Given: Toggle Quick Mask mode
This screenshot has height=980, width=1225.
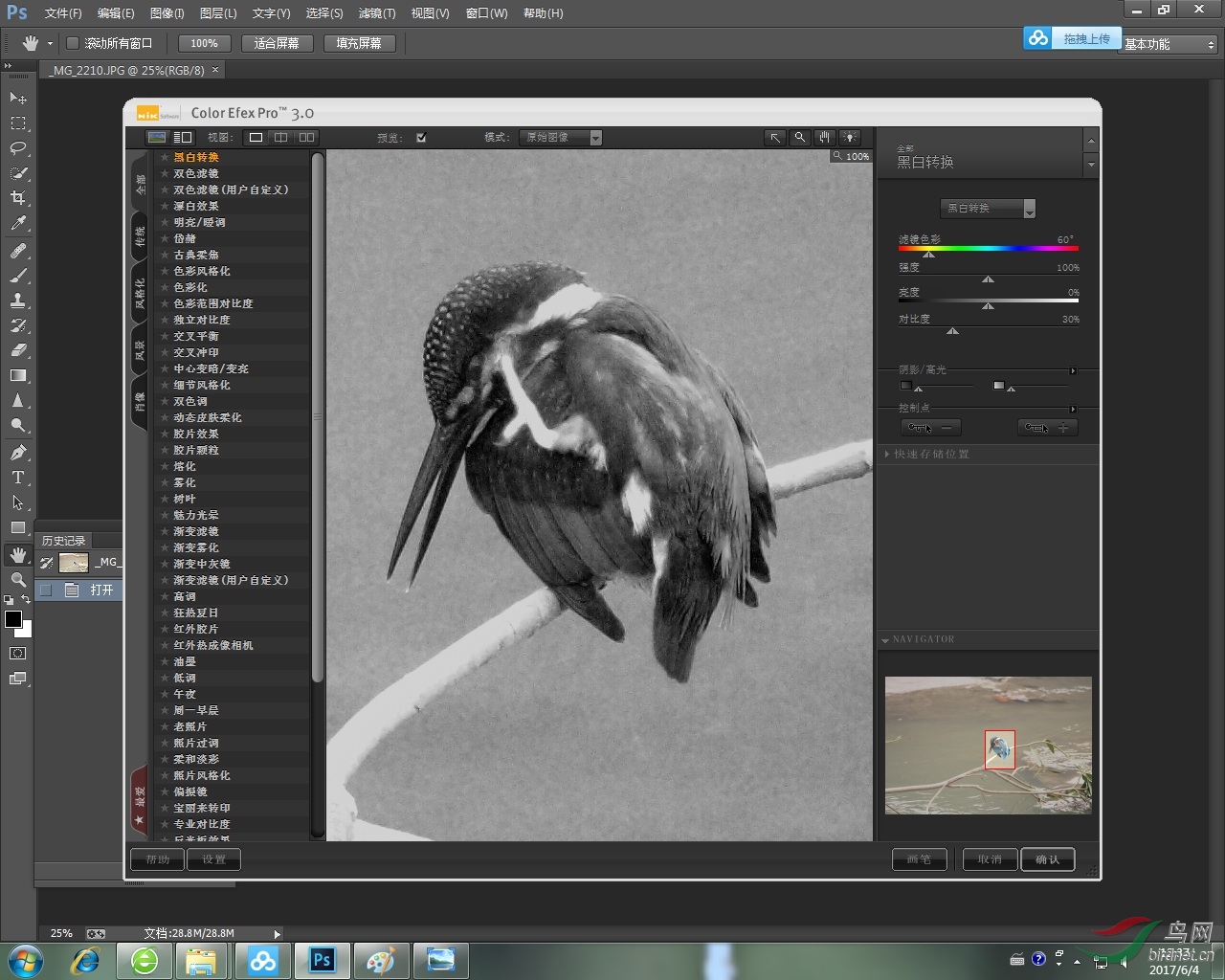Looking at the screenshot, I should click(x=18, y=654).
